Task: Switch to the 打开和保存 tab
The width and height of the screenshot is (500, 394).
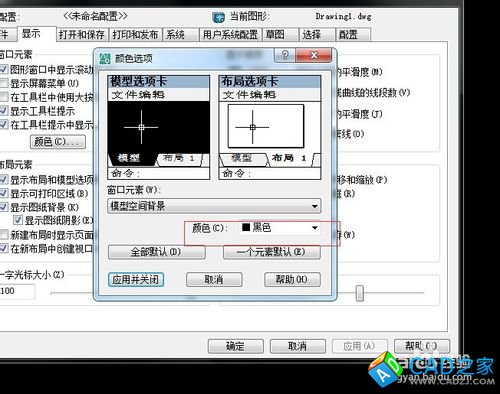Action: 82,35
